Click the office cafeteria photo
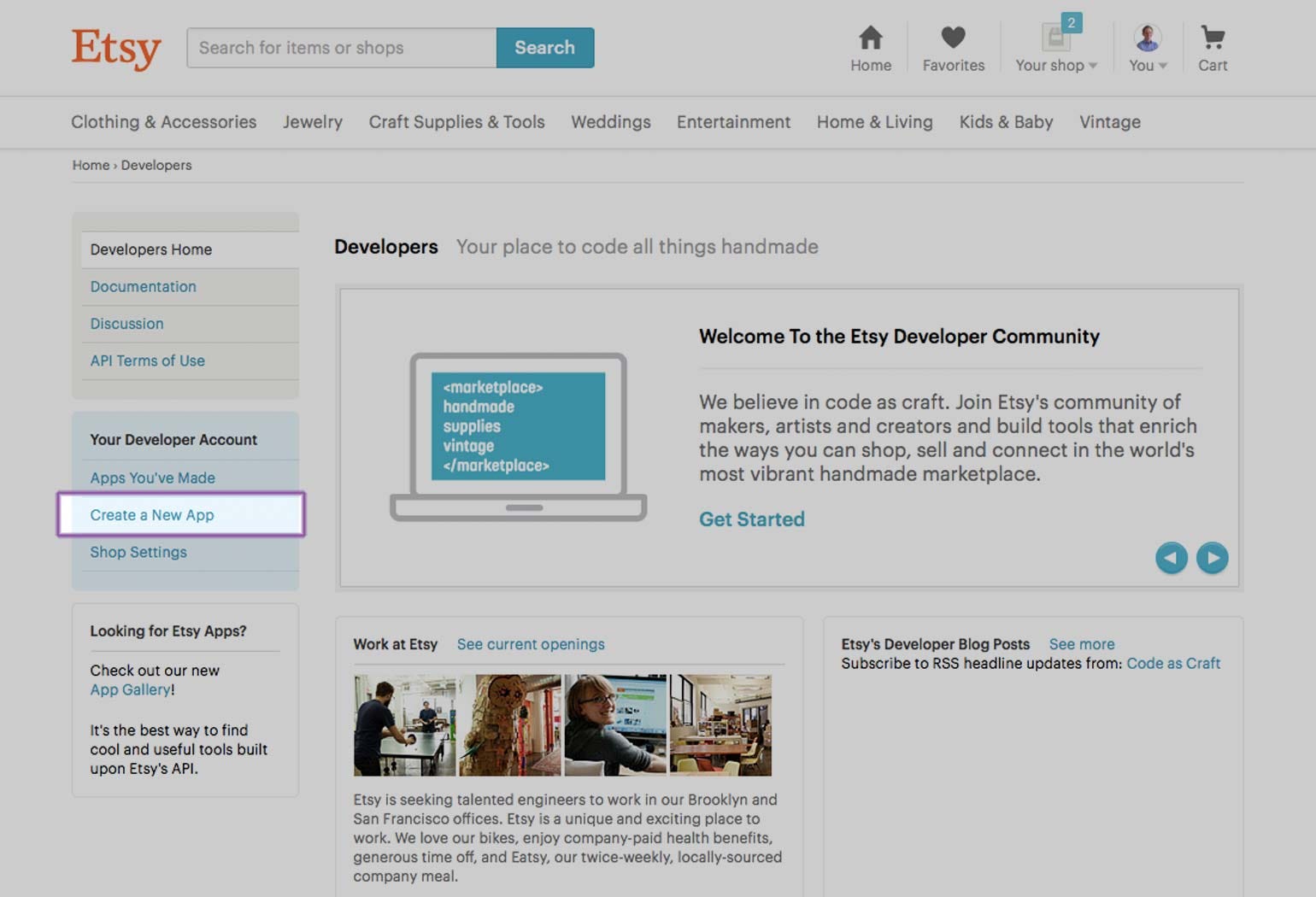 click(720, 725)
